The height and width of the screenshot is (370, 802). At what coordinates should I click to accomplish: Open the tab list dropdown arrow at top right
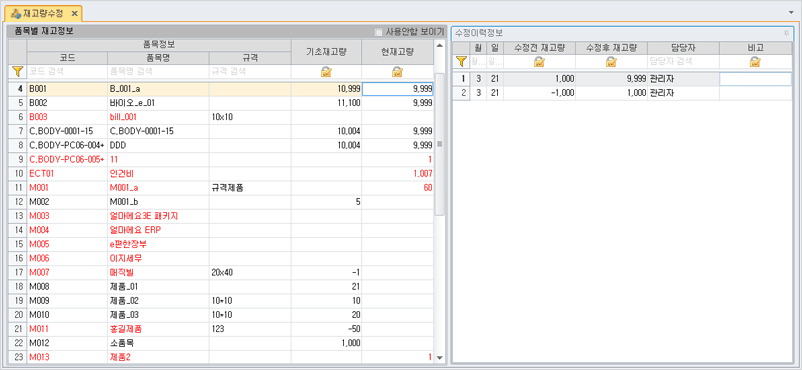(x=791, y=11)
